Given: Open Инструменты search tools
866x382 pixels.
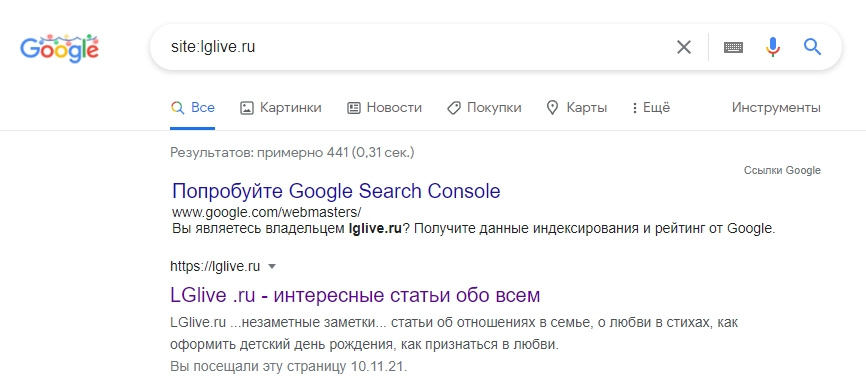Looking at the screenshot, I should (x=776, y=108).
